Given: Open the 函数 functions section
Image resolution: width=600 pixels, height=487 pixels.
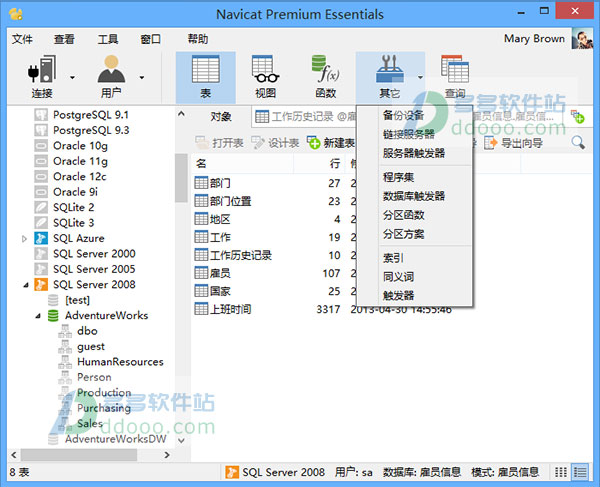Looking at the screenshot, I should click(326, 77).
